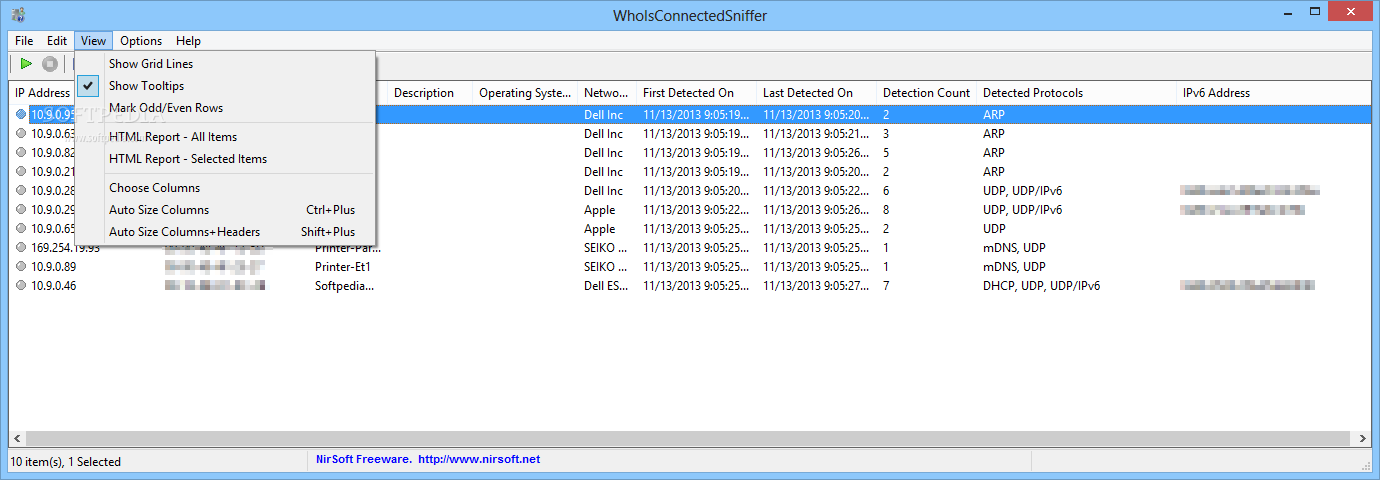This screenshot has width=1380, height=480.
Task: Click detection count 5 cell
Action: (x=886, y=153)
